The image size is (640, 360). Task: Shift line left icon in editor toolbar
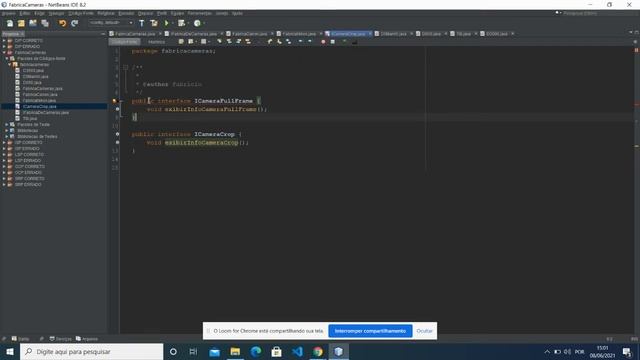point(300,42)
